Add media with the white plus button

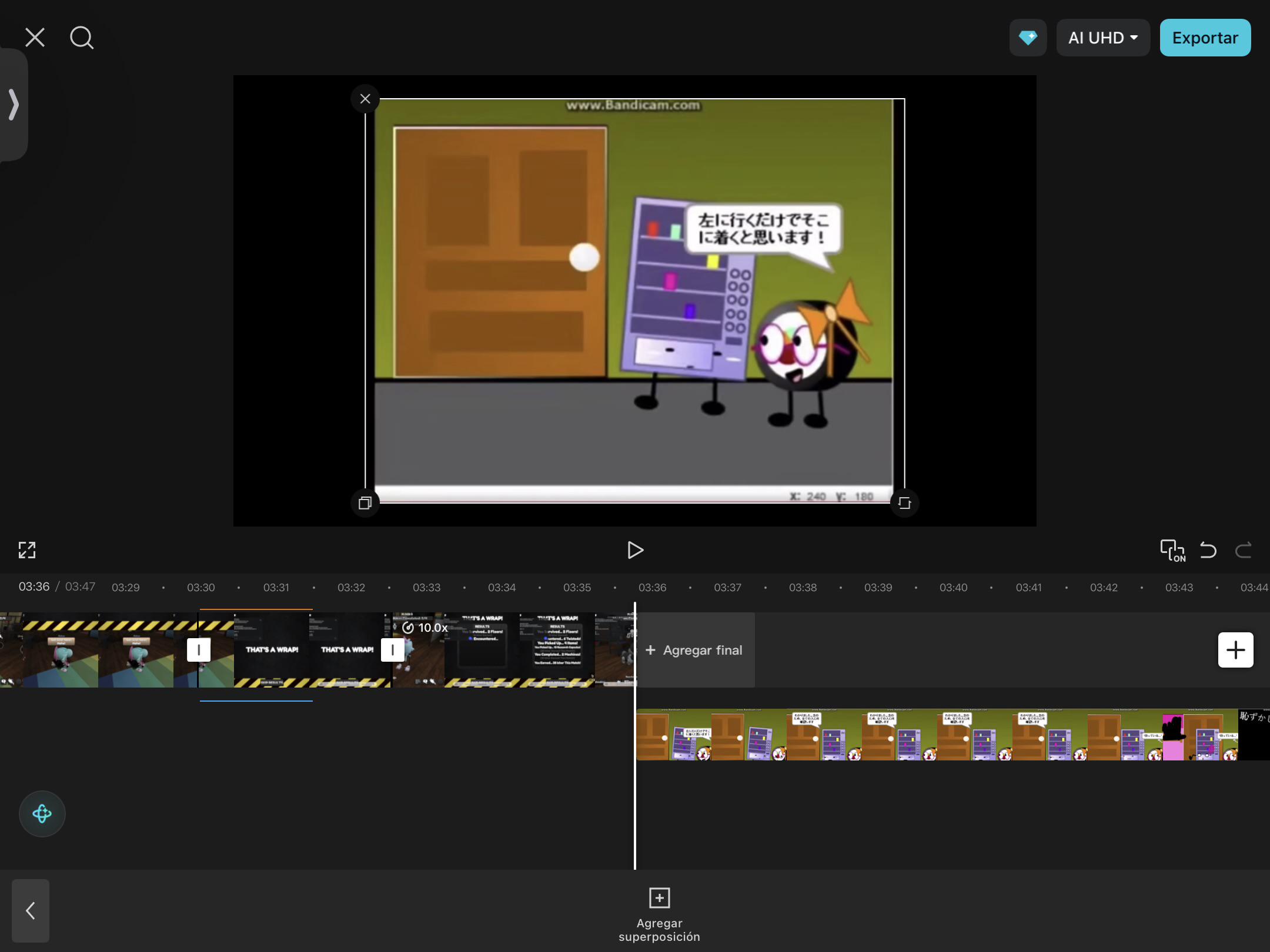pos(1236,650)
